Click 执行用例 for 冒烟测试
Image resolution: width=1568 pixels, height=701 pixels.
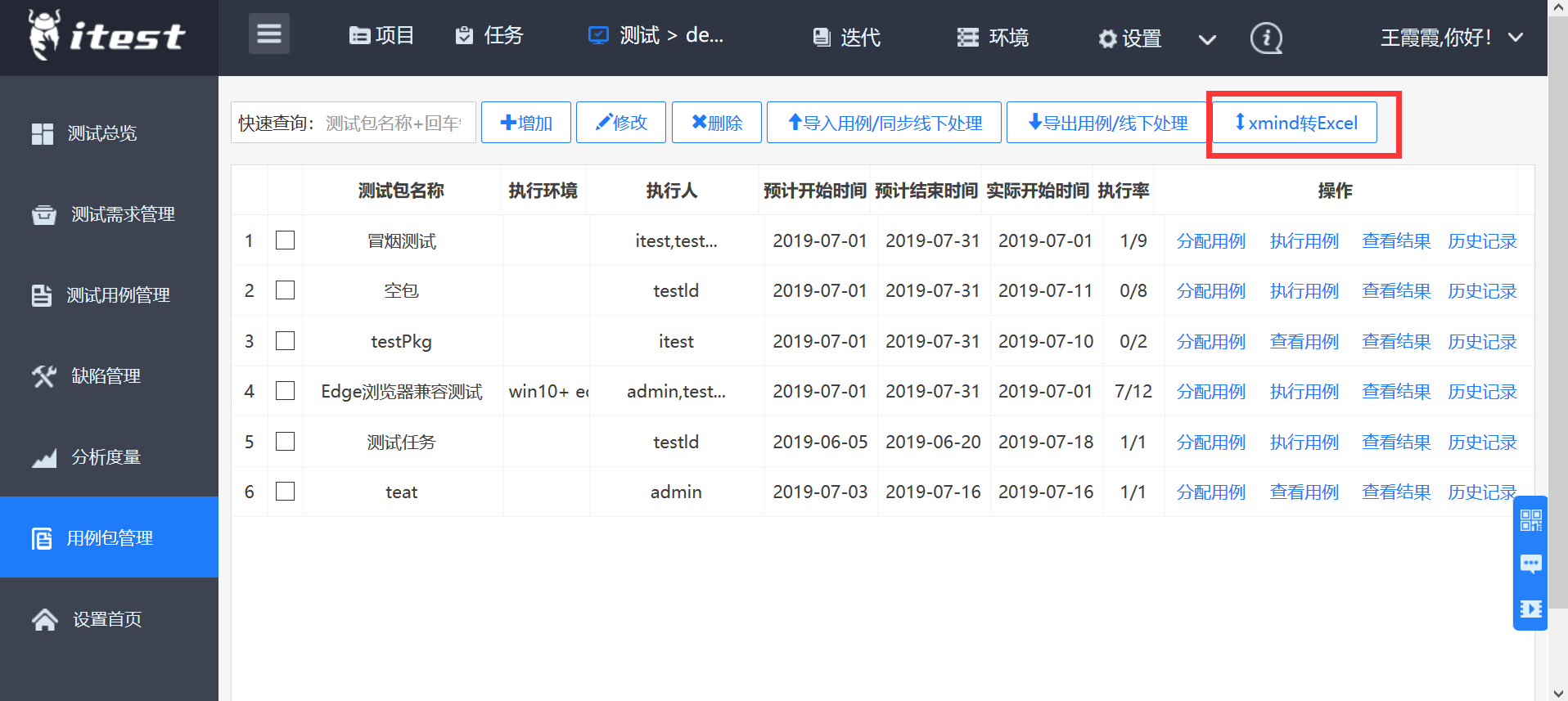pyautogui.click(x=1304, y=241)
